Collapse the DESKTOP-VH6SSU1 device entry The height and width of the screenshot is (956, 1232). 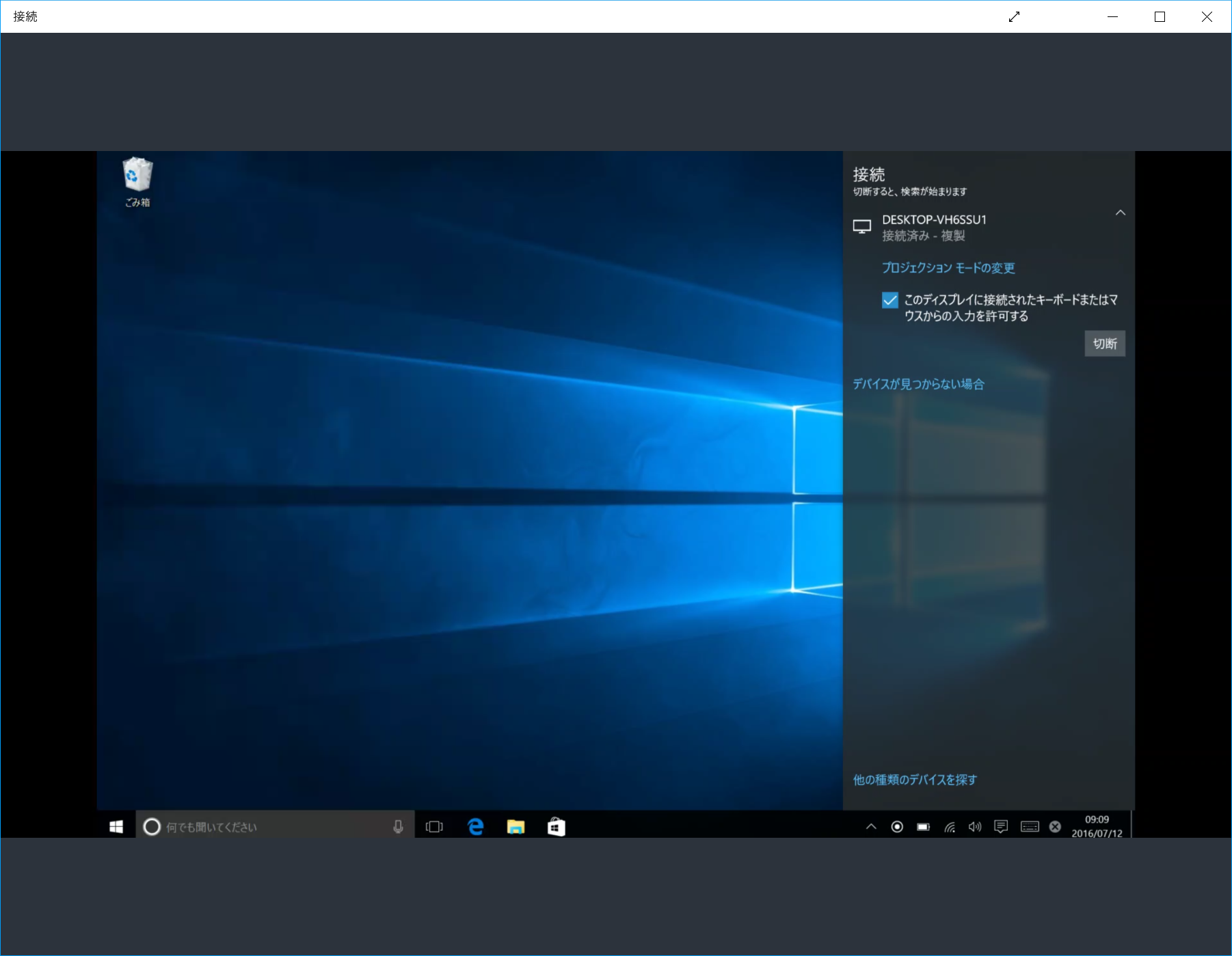pyautogui.click(x=1120, y=213)
